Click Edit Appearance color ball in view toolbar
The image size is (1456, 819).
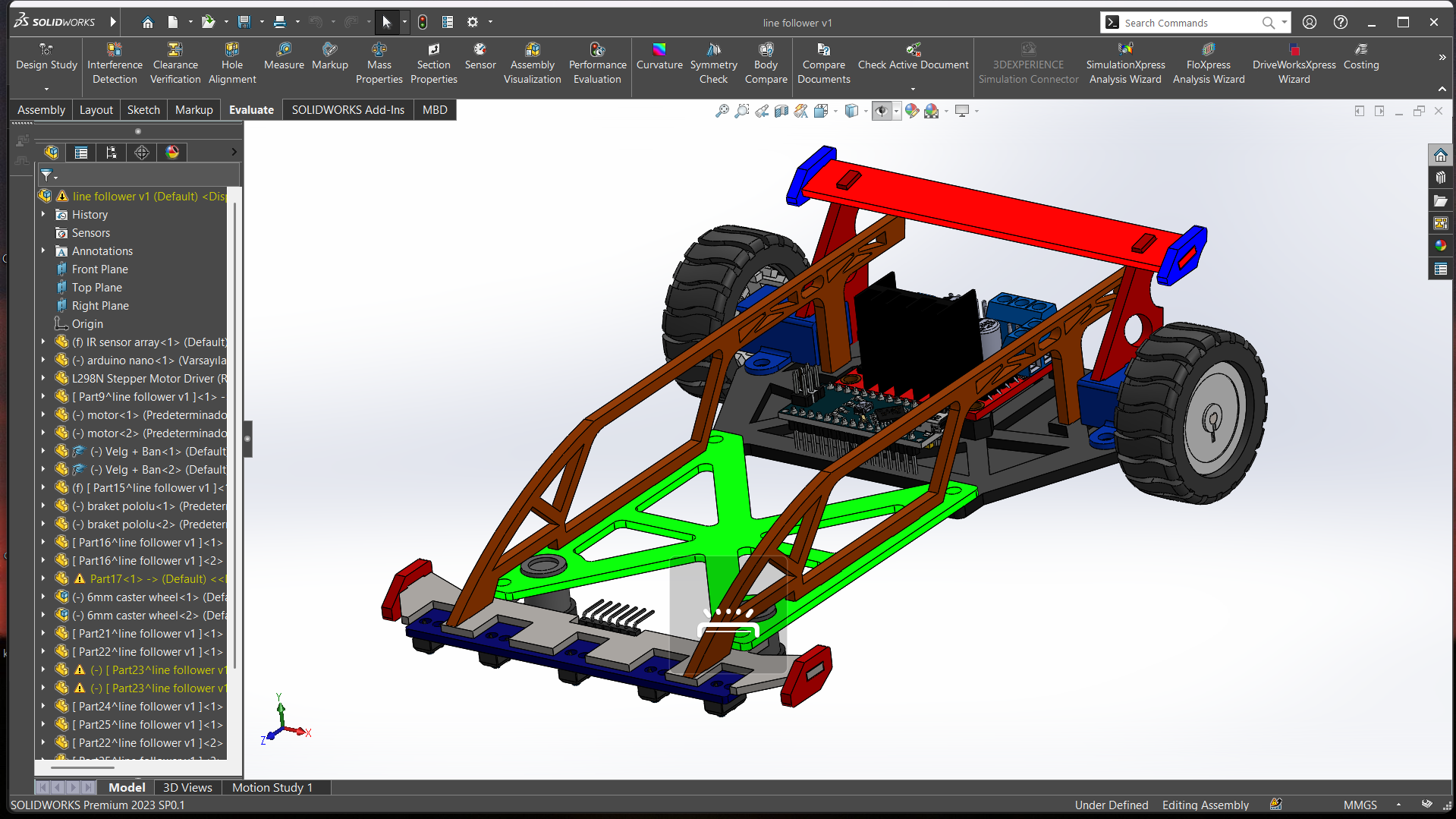pyautogui.click(x=911, y=111)
